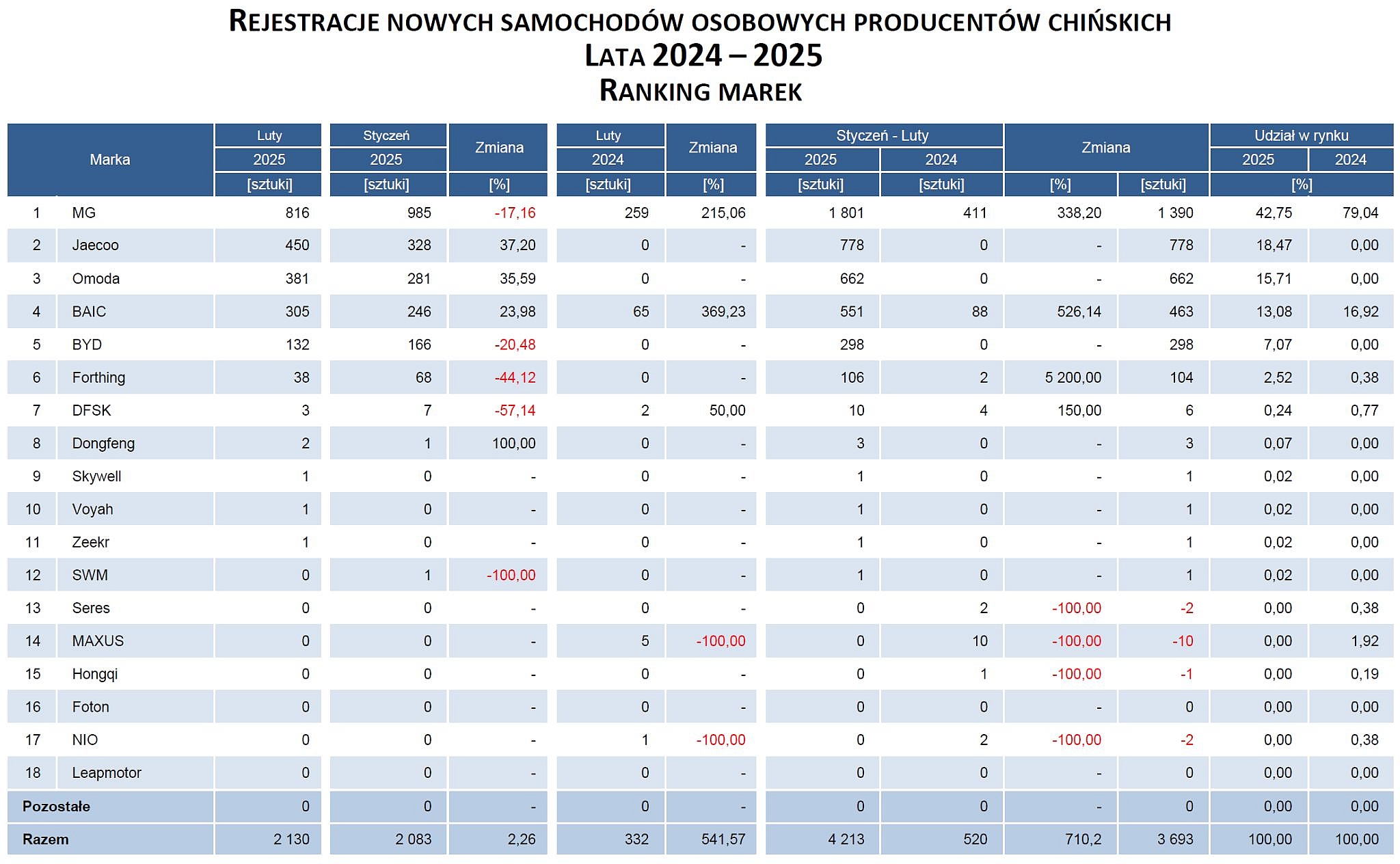Select DFSK's red change -57,14
1400x864 pixels.
(515, 410)
